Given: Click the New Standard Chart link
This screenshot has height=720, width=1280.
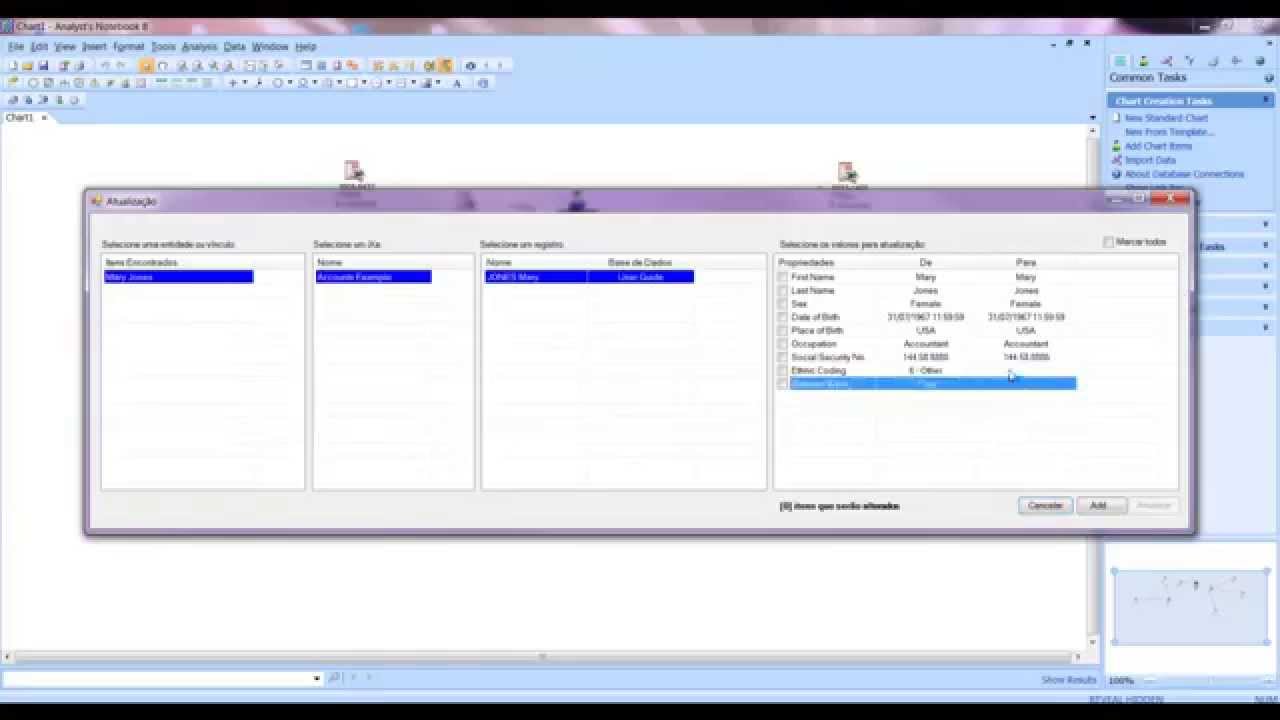Looking at the screenshot, I should coord(1166,118).
